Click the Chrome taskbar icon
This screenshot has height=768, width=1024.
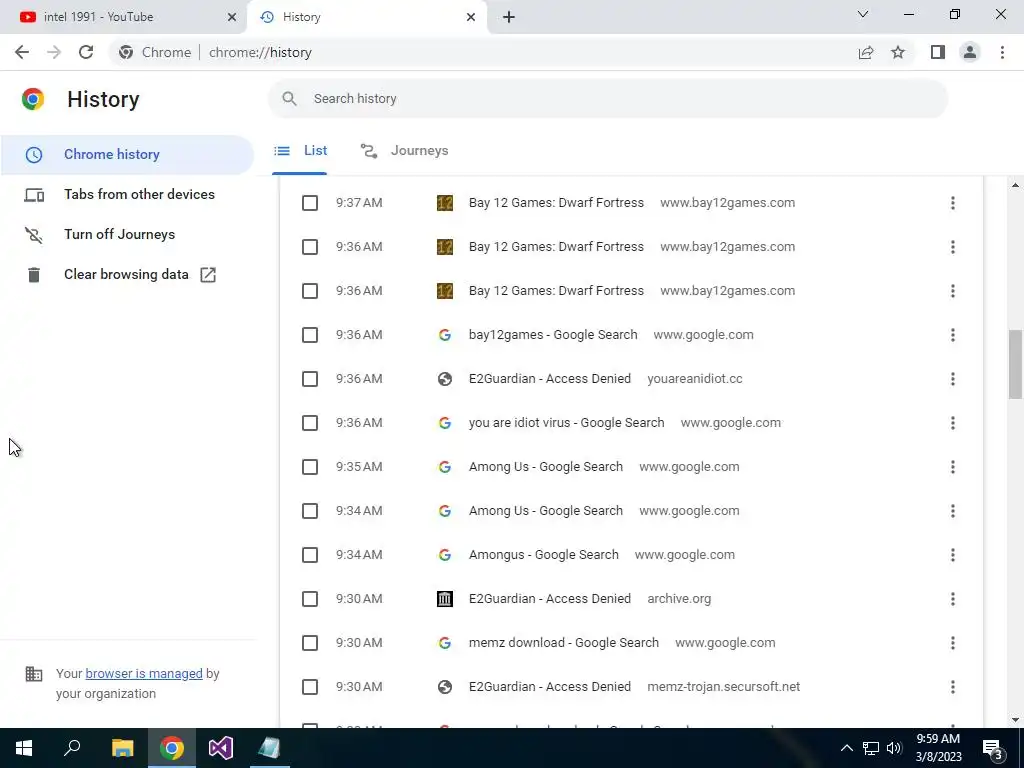tap(172, 748)
